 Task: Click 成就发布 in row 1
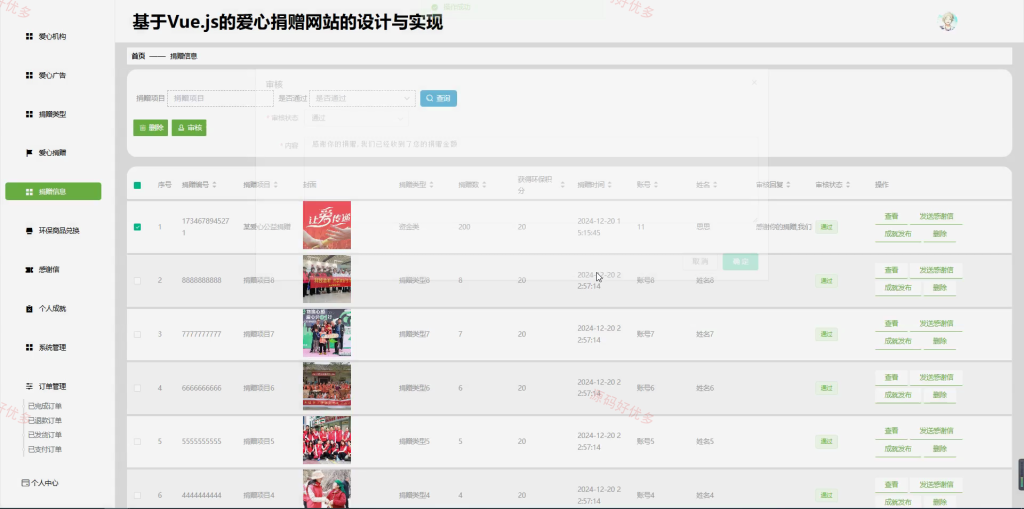tap(898, 234)
